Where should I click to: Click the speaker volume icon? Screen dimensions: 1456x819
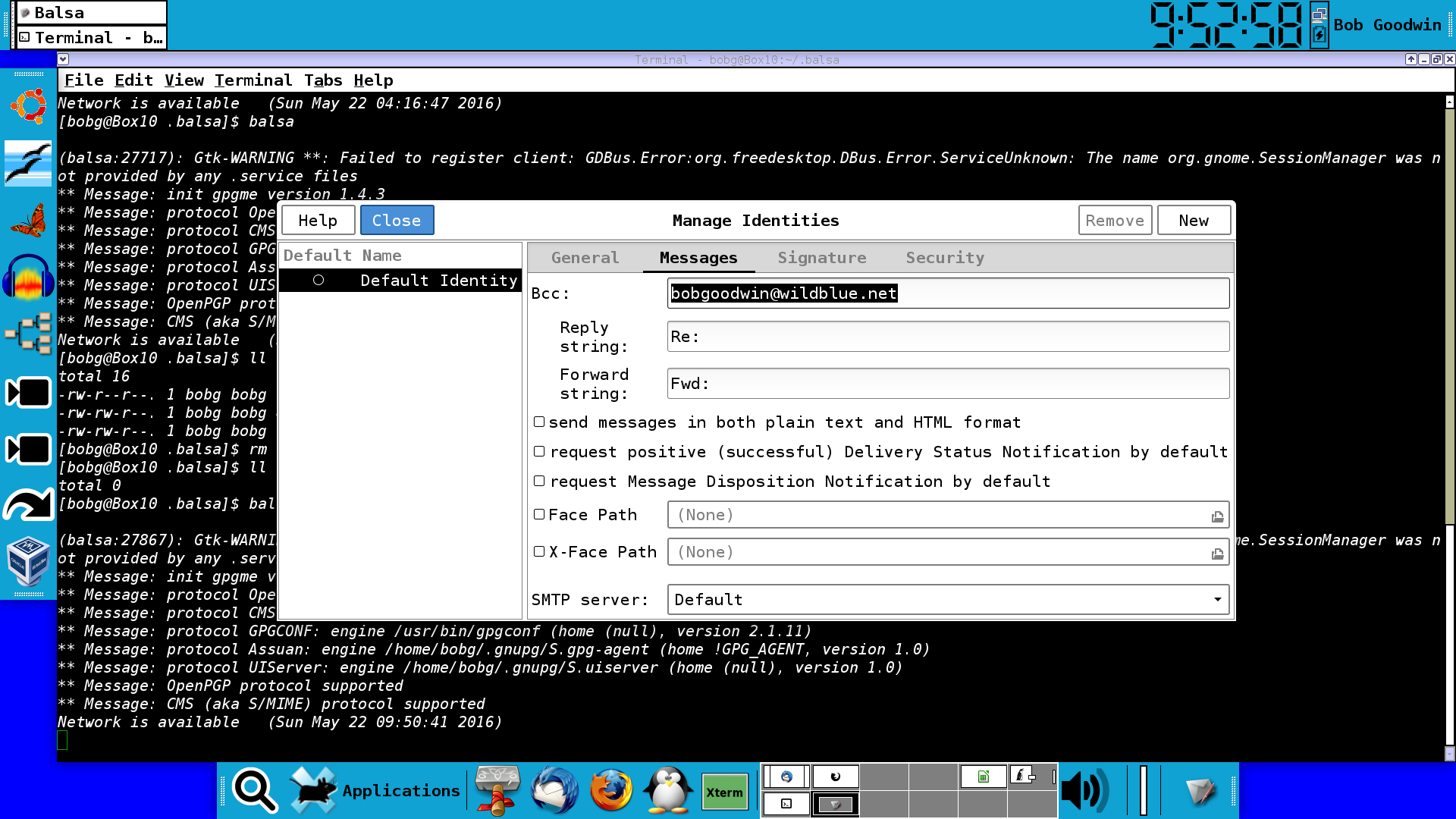(x=1084, y=791)
